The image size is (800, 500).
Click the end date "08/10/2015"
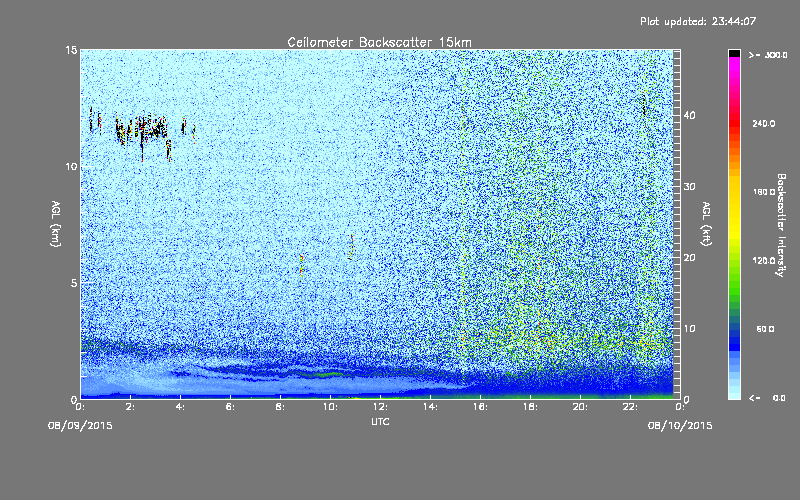(680, 426)
